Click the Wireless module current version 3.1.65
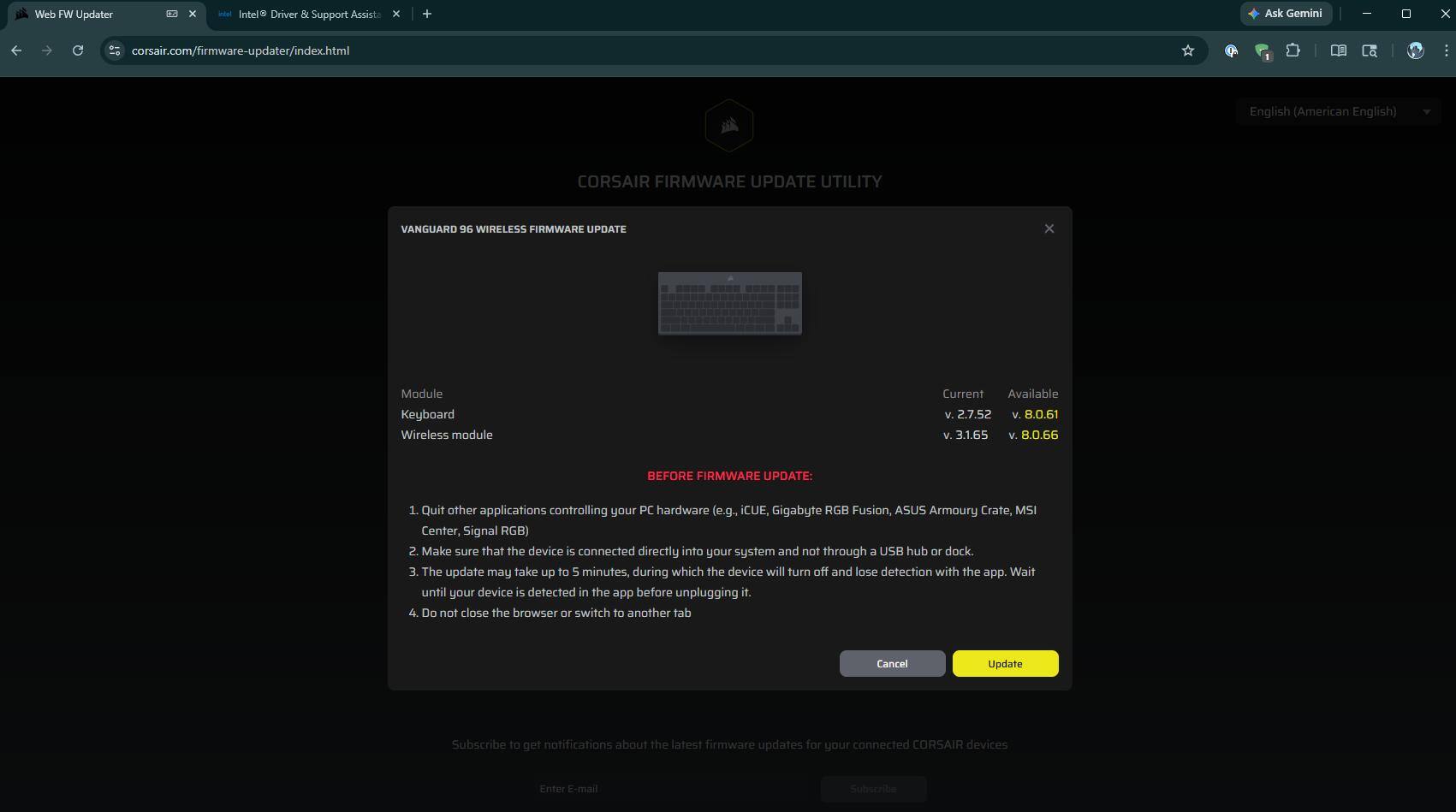Viewport: 1456px width, 812px height. coord(966,435)
